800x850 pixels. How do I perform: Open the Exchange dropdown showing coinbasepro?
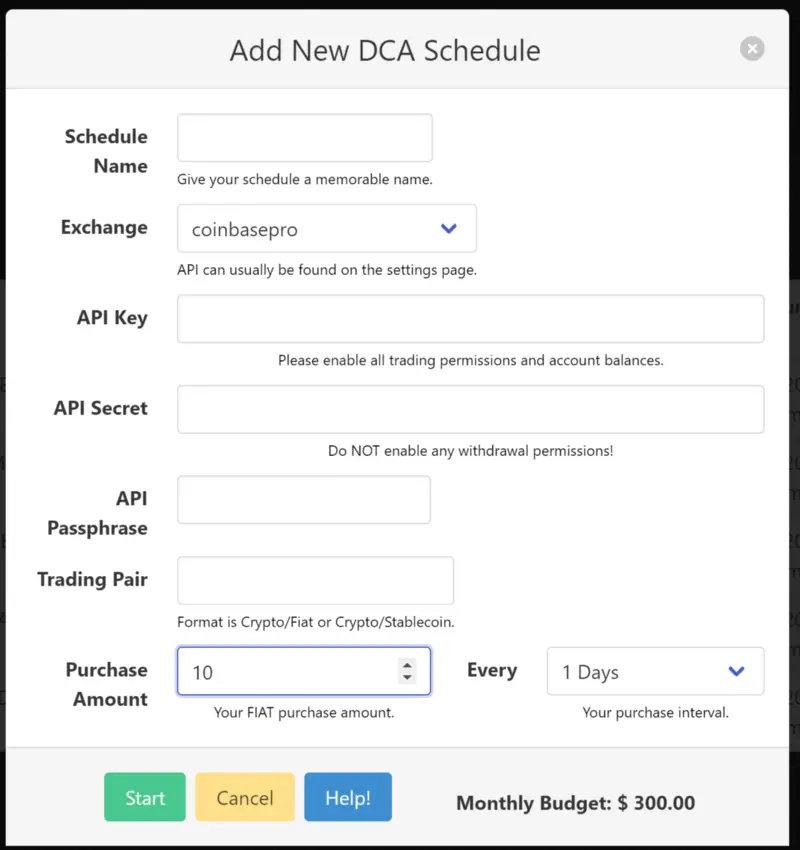[x=327, y=228]
